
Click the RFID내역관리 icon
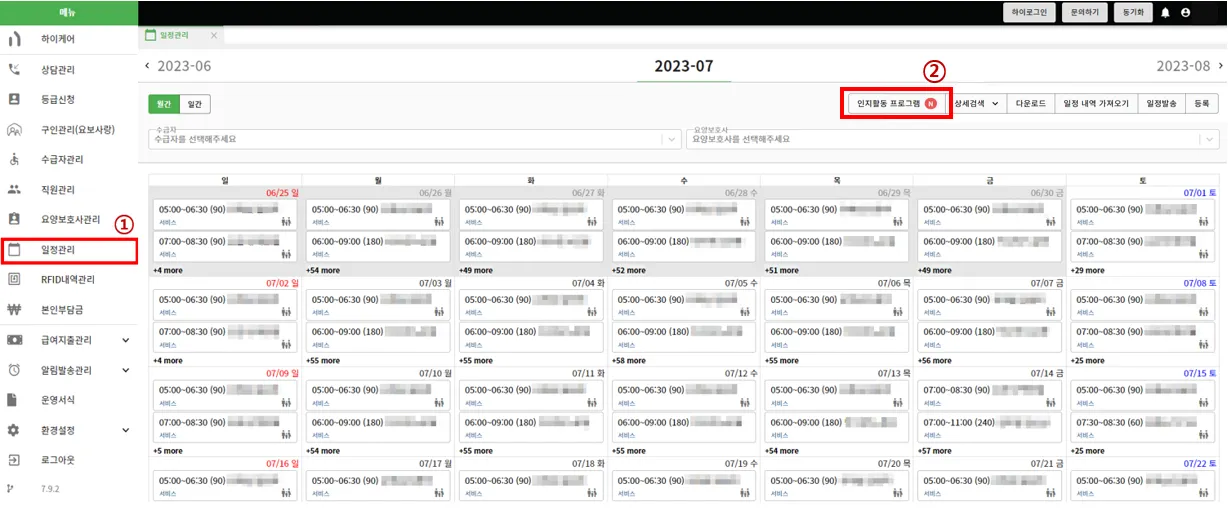14,279
